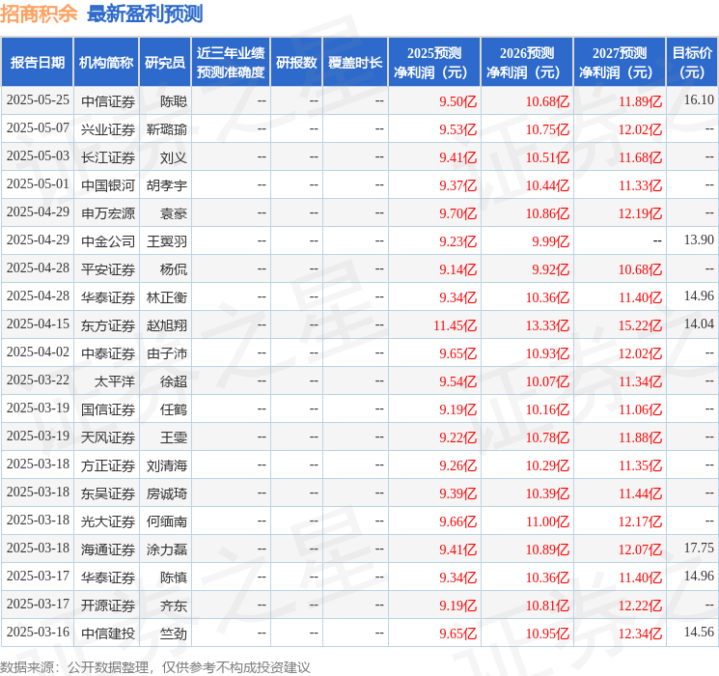Click the 9.26亿 profit value
This screenshot has width=719, height=676.
(x=458, y=465)
